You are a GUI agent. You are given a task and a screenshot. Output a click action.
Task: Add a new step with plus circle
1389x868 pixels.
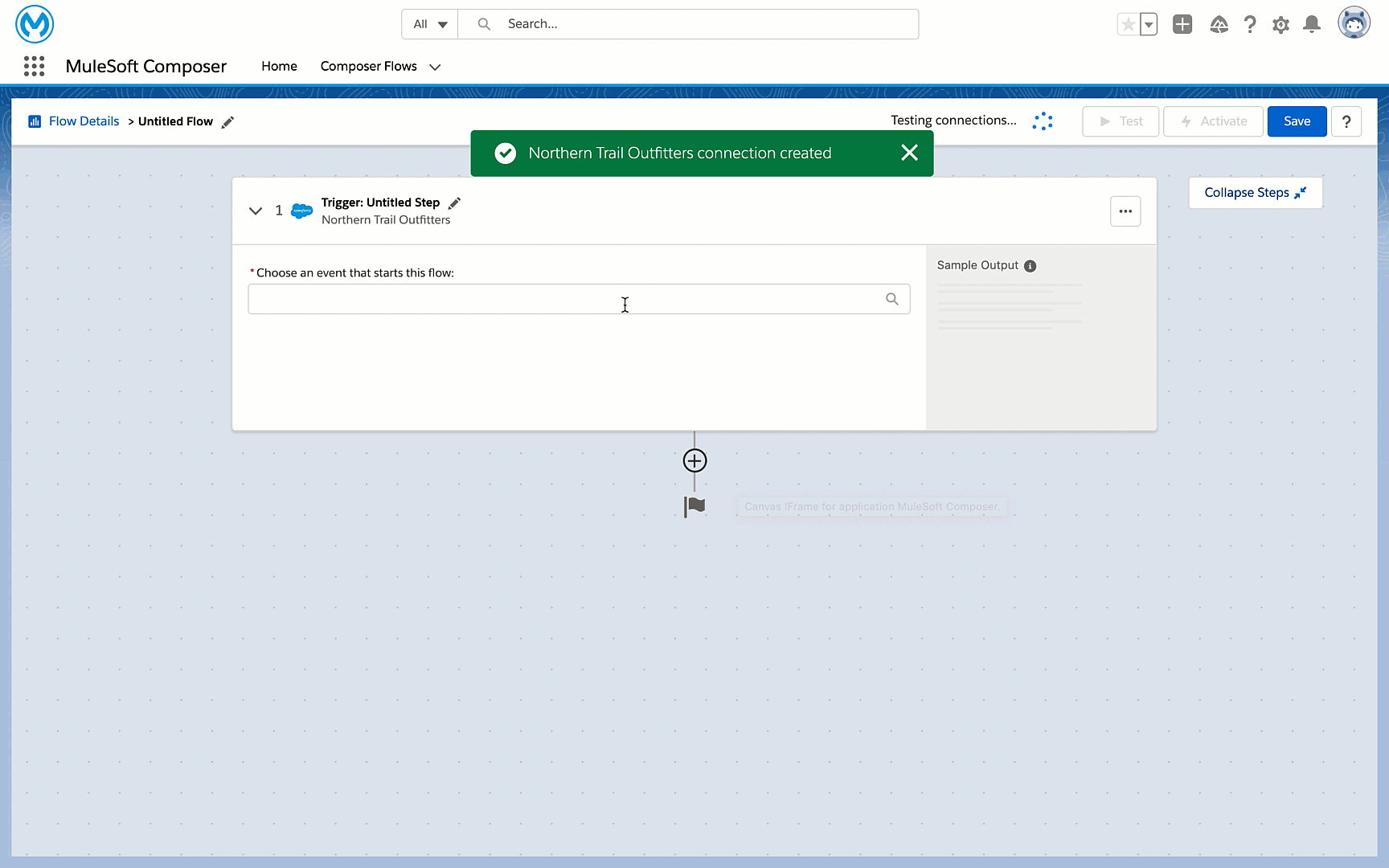click(694, 461)
